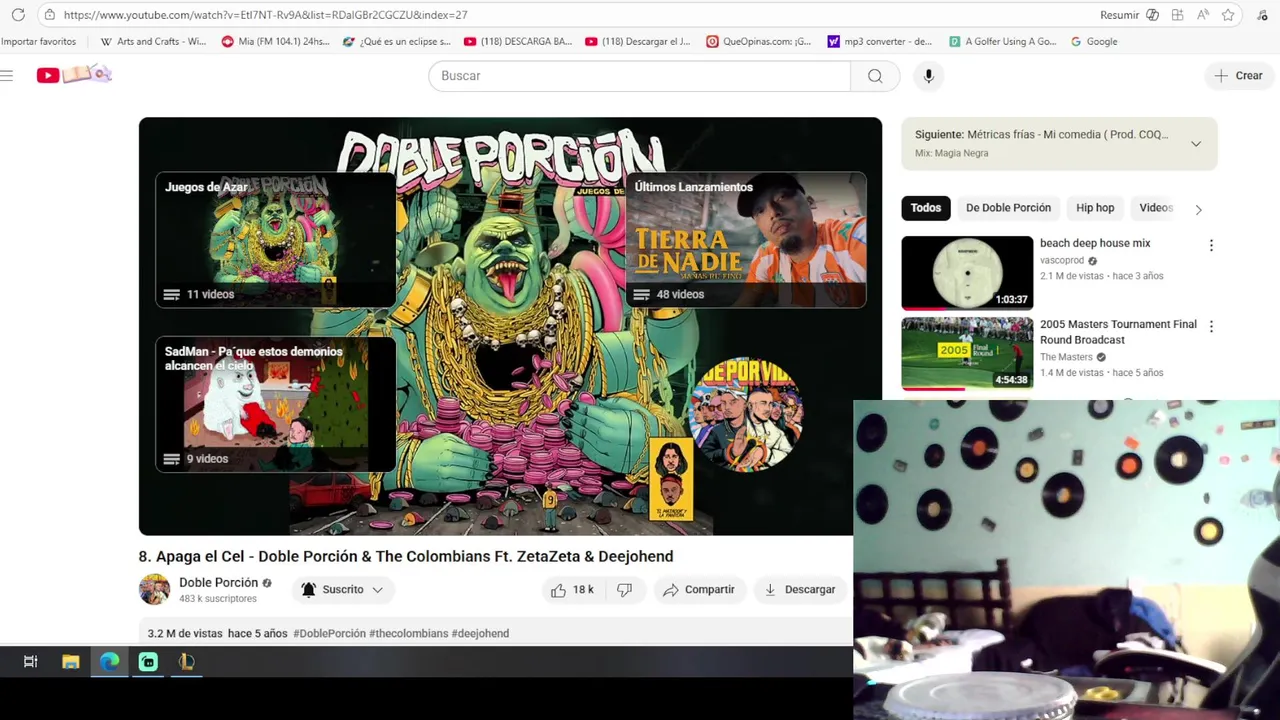Open options for 2005 Masters Tournament video

point(1211,326)
